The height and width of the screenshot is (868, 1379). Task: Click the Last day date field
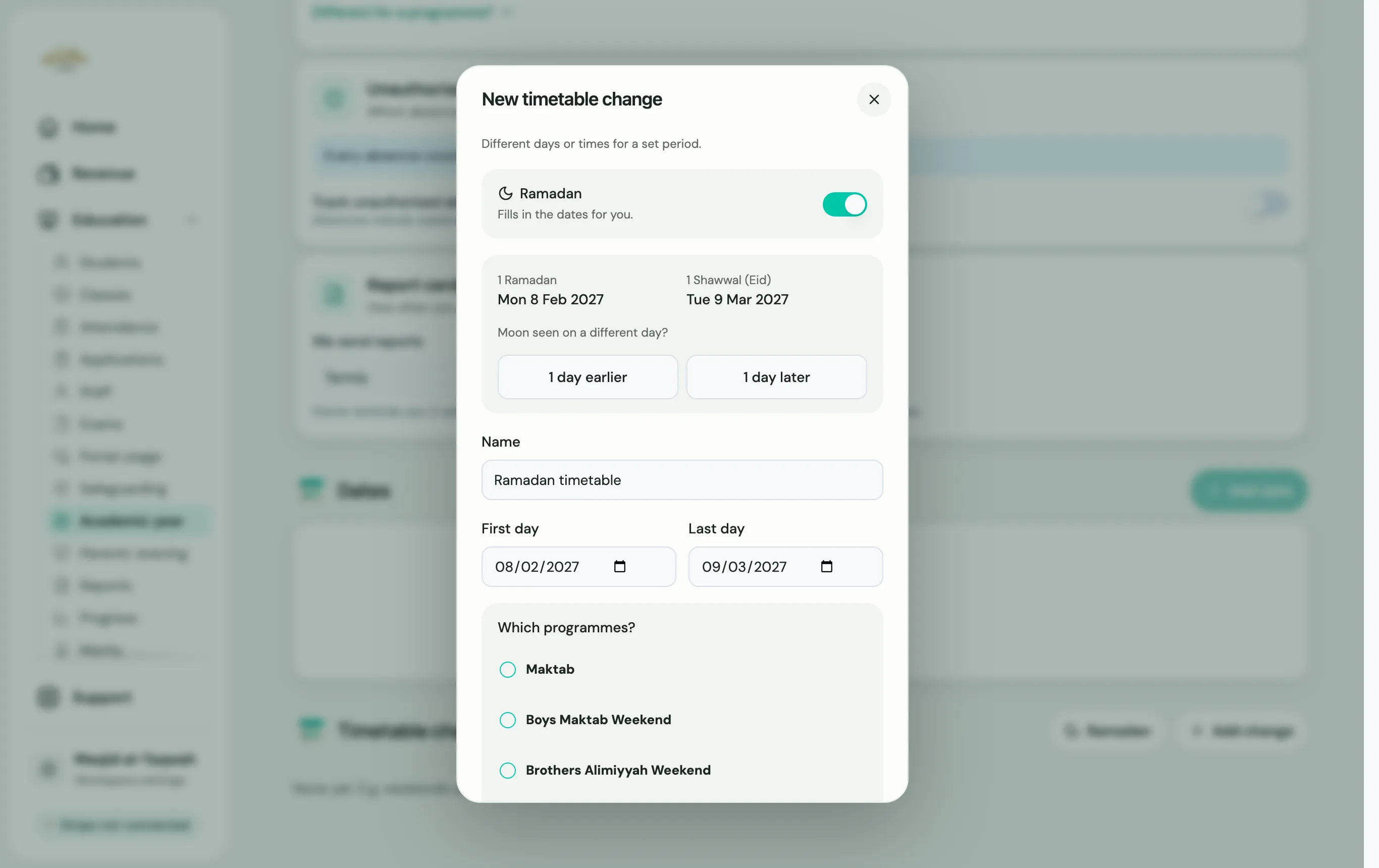point(785,566)
